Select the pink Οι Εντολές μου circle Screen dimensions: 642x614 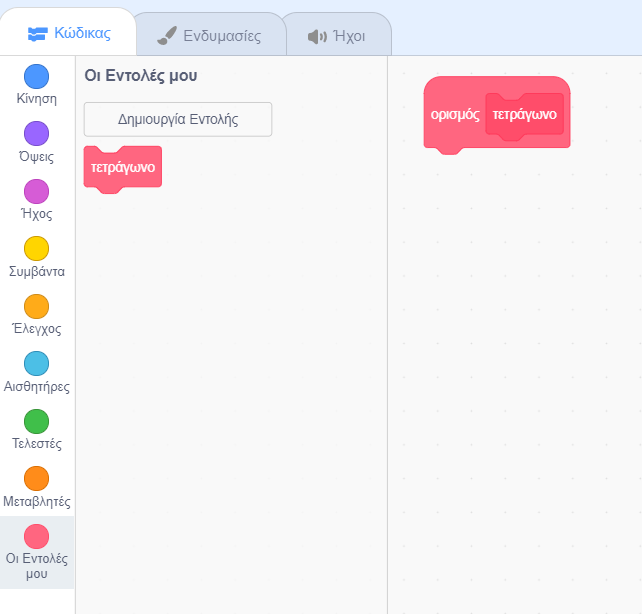tap(36, 536)
